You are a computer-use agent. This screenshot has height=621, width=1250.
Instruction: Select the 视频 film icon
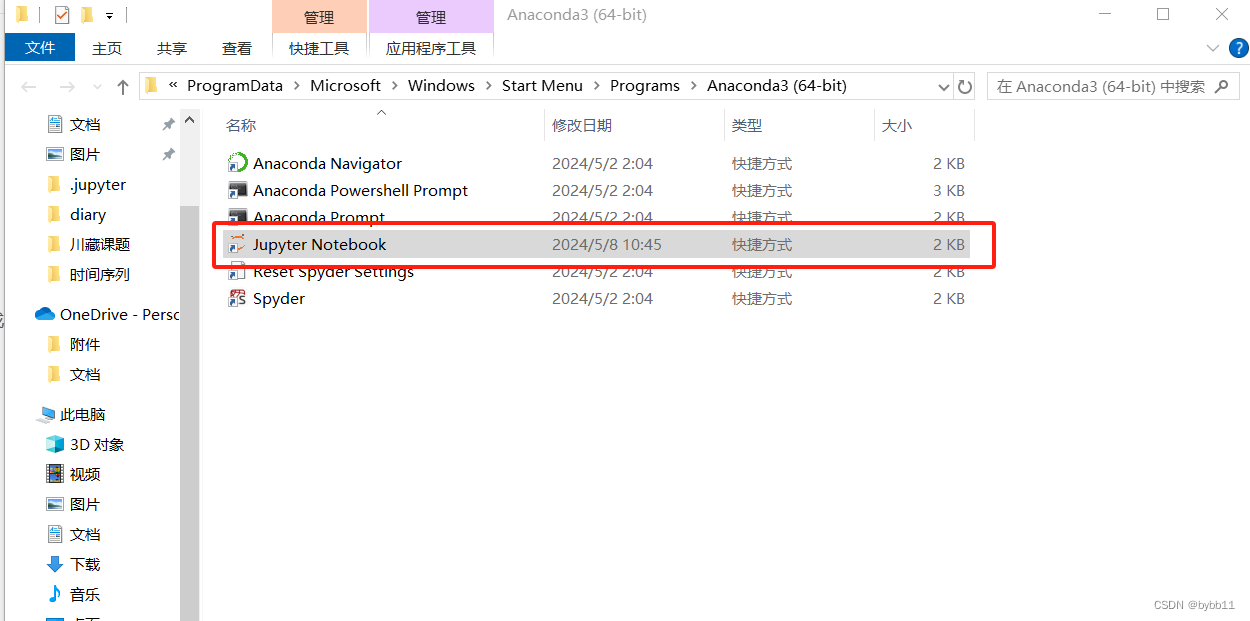click(55, 474)
